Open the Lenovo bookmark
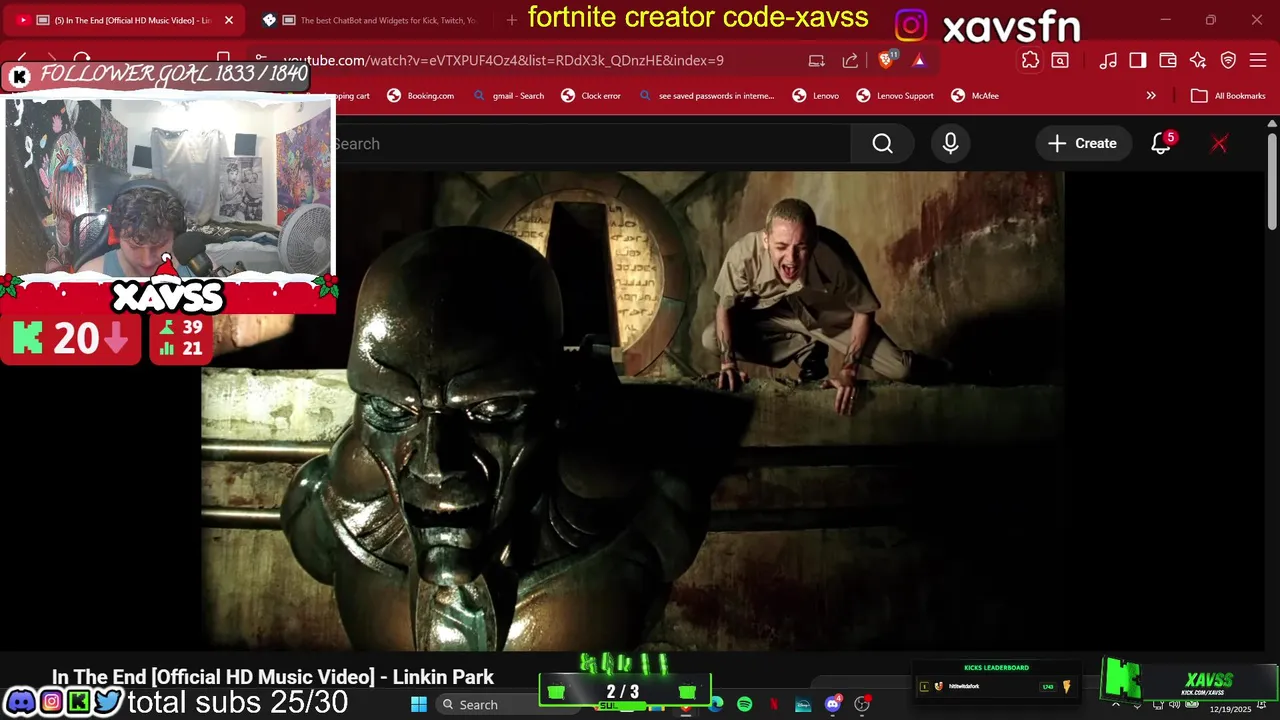 point(816,95)
